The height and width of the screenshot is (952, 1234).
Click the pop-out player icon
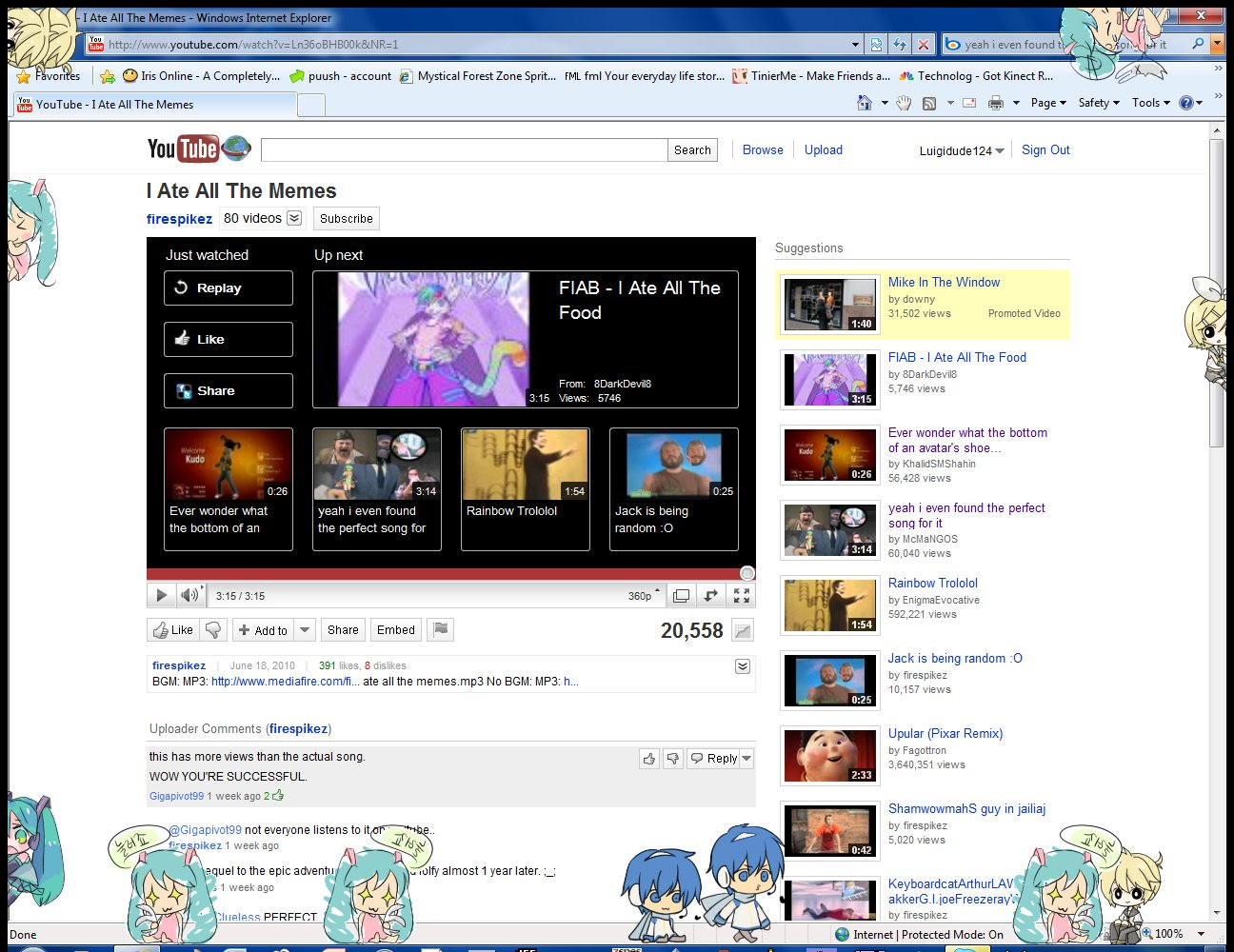pyautogui.click(x=711, y=596)
